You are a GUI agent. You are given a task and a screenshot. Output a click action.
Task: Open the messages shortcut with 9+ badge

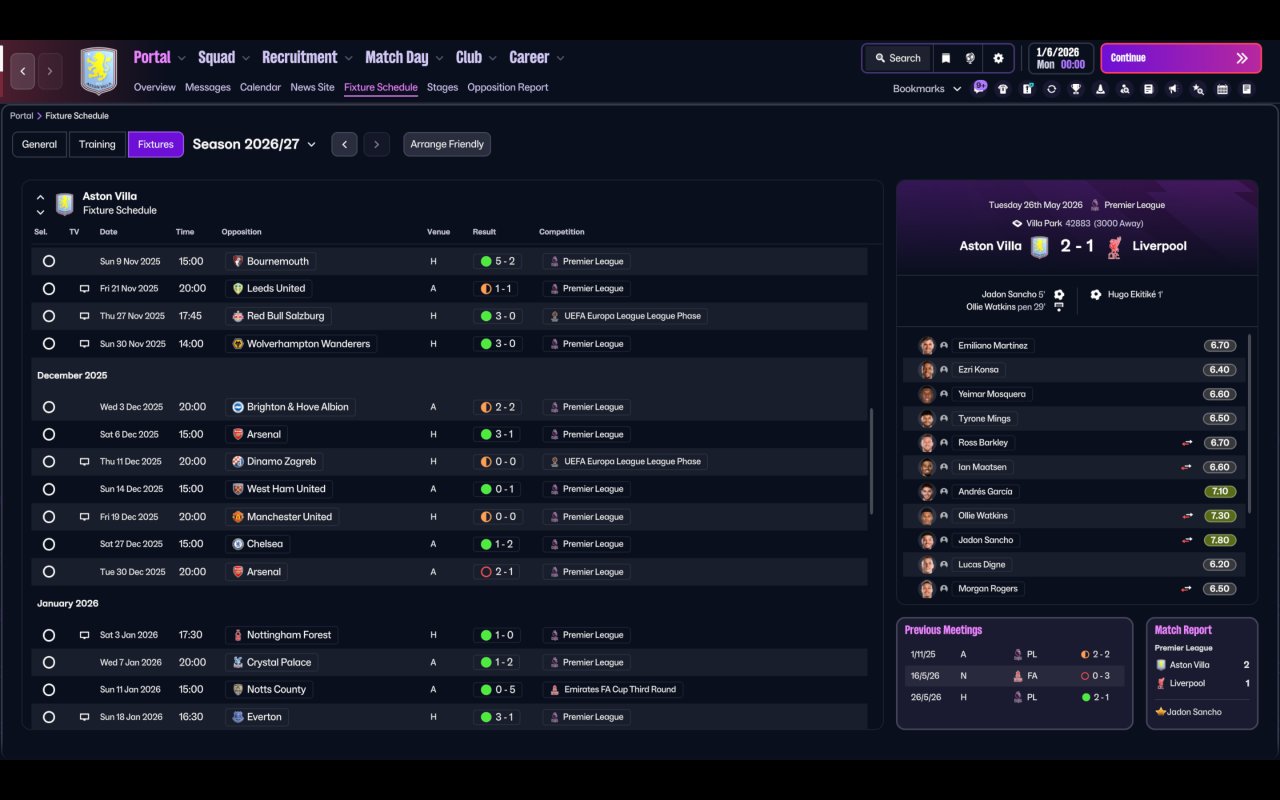pyautogui.click(x=979, y=88)
